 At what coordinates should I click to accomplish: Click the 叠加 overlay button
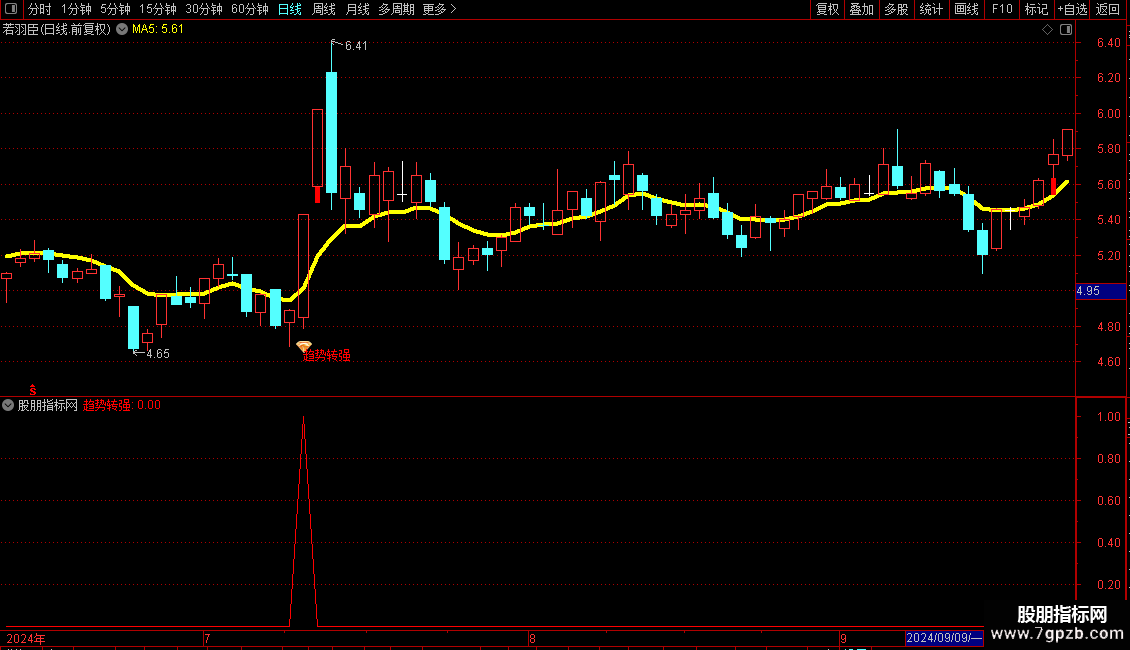coord(862,9)
